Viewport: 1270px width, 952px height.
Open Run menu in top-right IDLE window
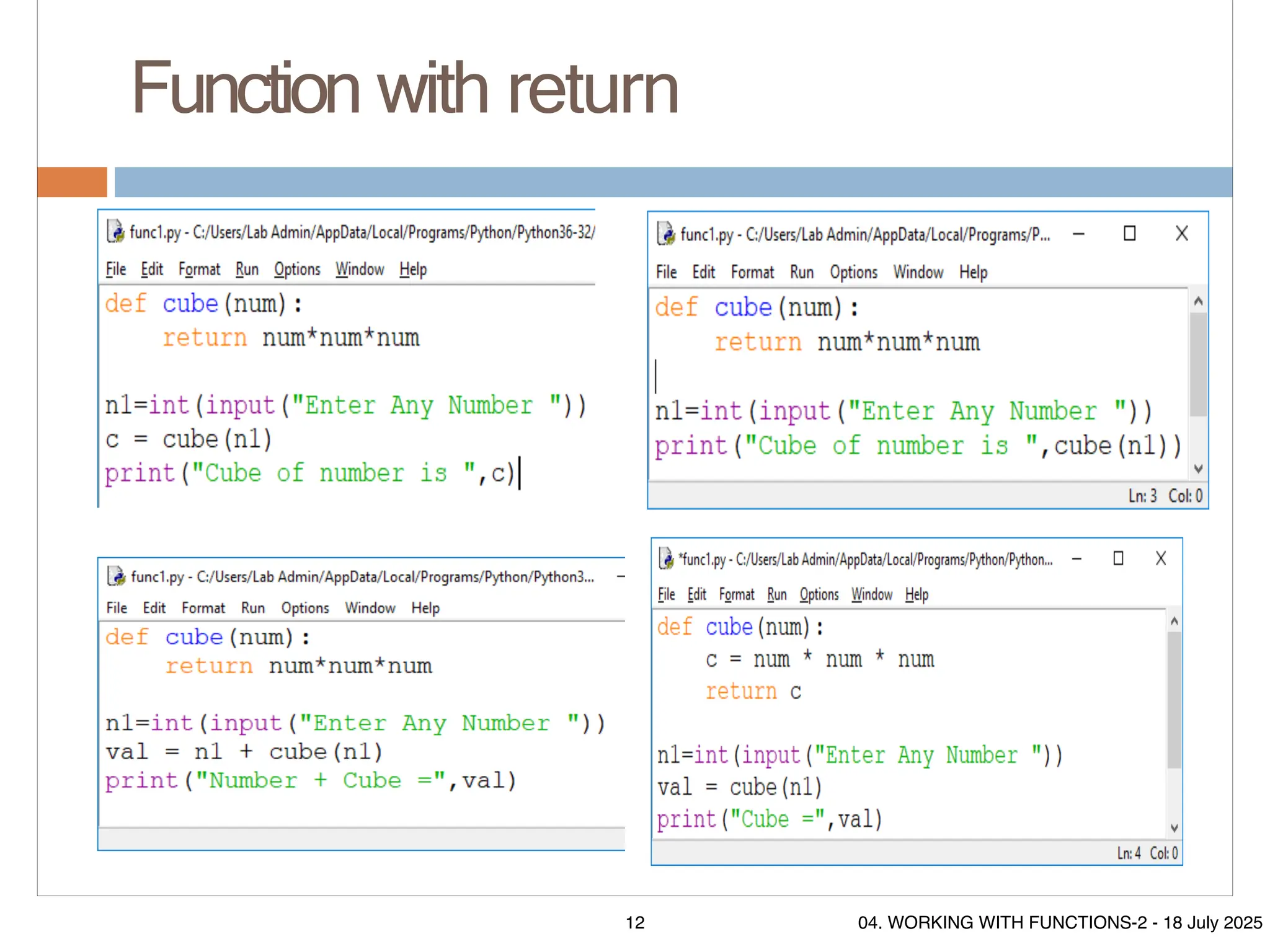coord(802,272)
